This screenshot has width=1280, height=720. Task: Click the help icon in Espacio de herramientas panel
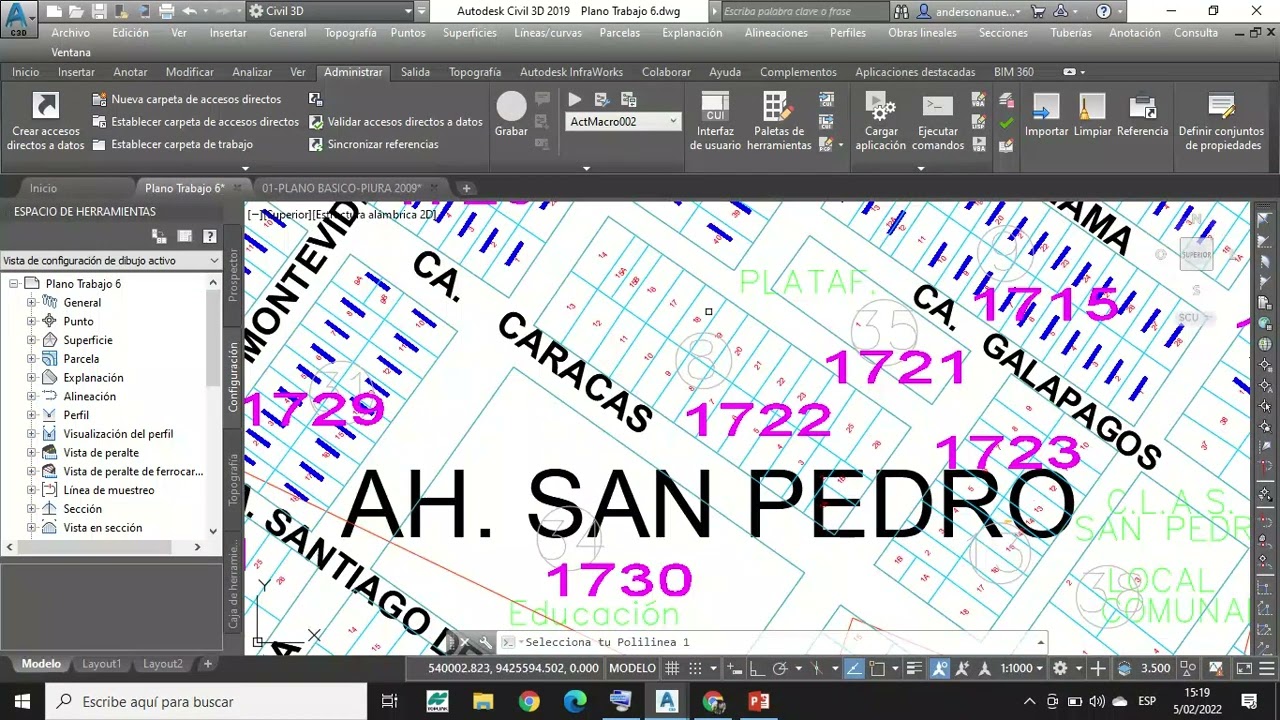point(209,236)
